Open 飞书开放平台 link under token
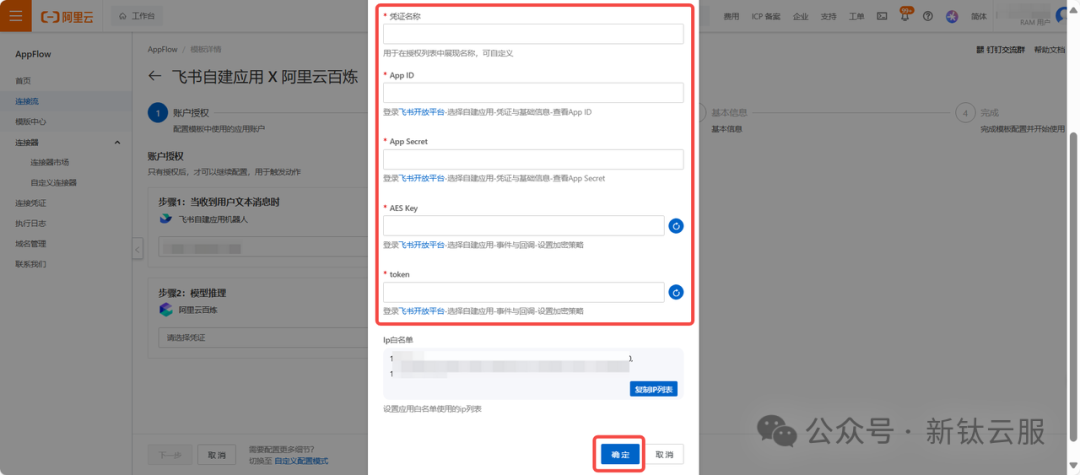Viewport: 1080px width, 475px height. tap(422, 311)
